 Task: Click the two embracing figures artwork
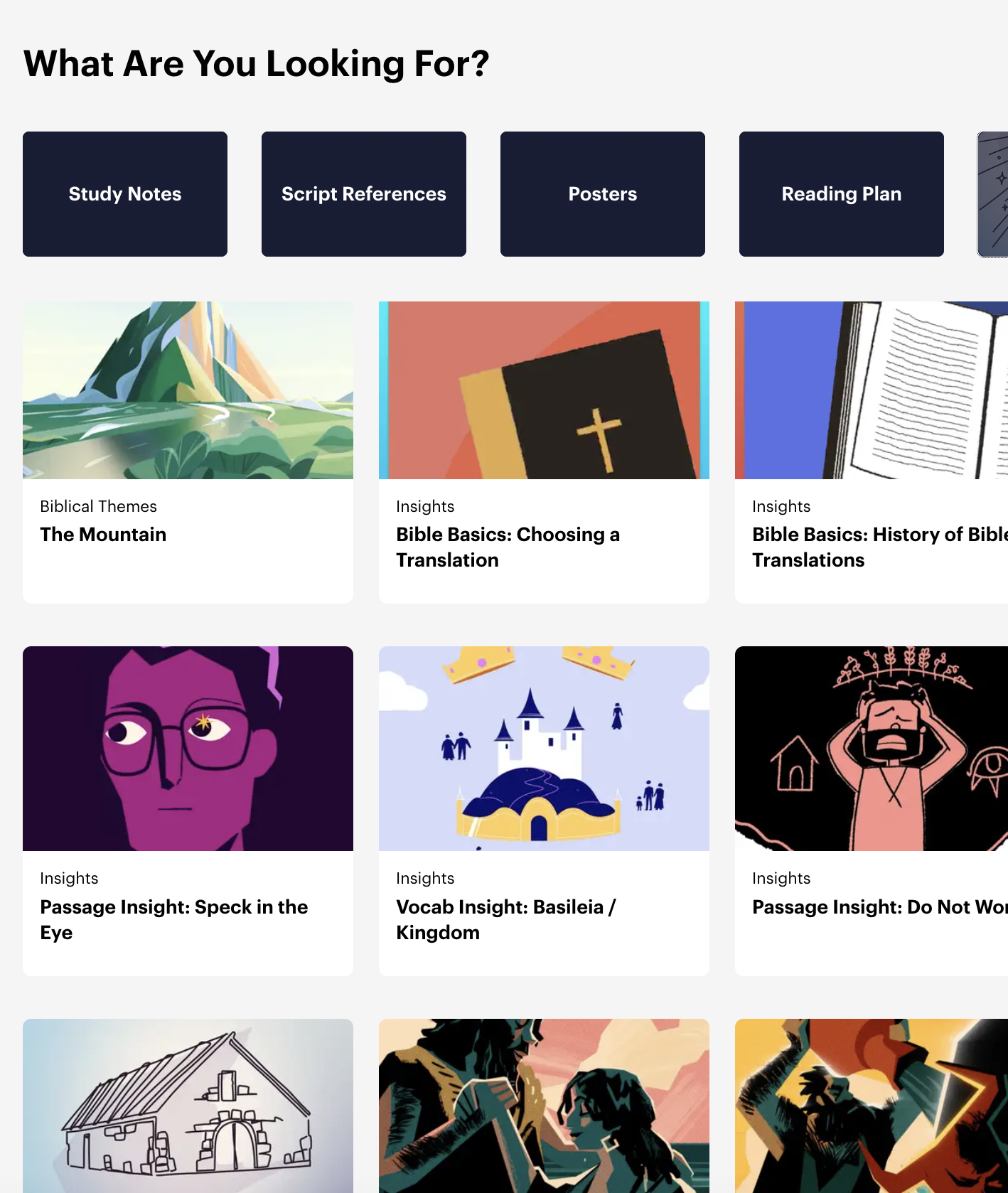[x=544, y=1106]
